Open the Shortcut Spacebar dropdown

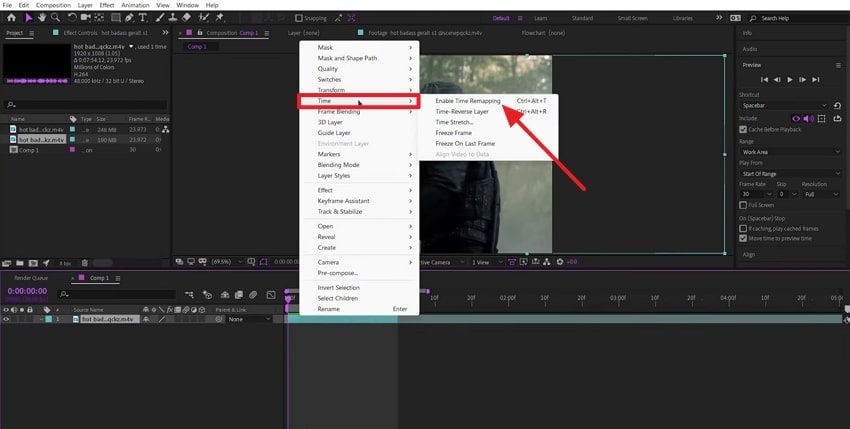[x=784, y=106]
